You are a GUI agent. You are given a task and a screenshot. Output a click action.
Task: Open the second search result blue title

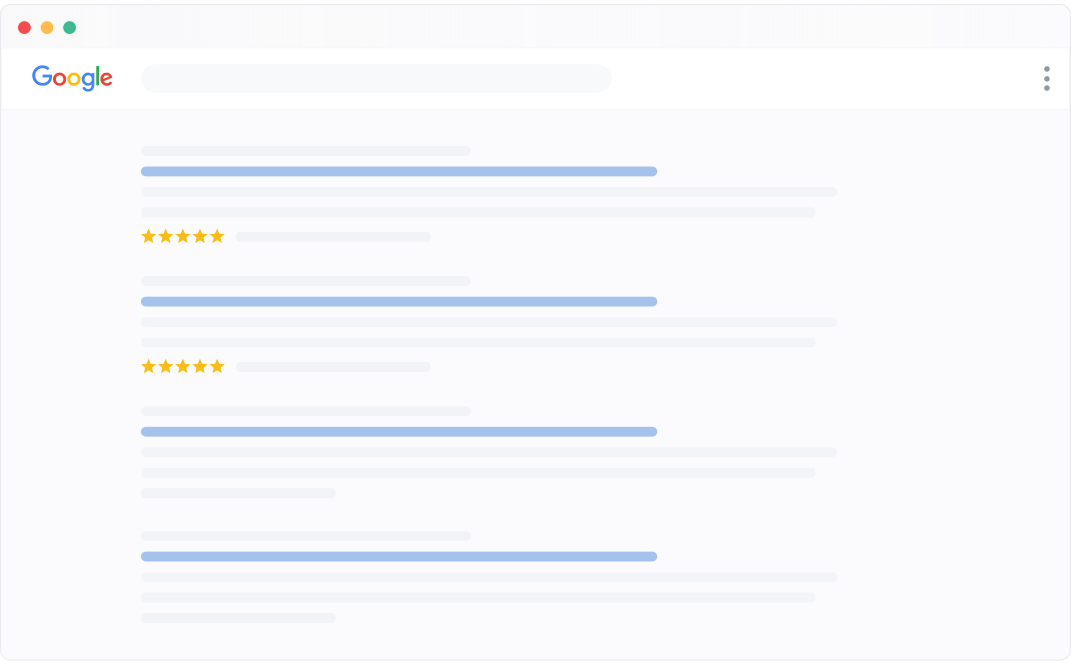tap(398, 302)
